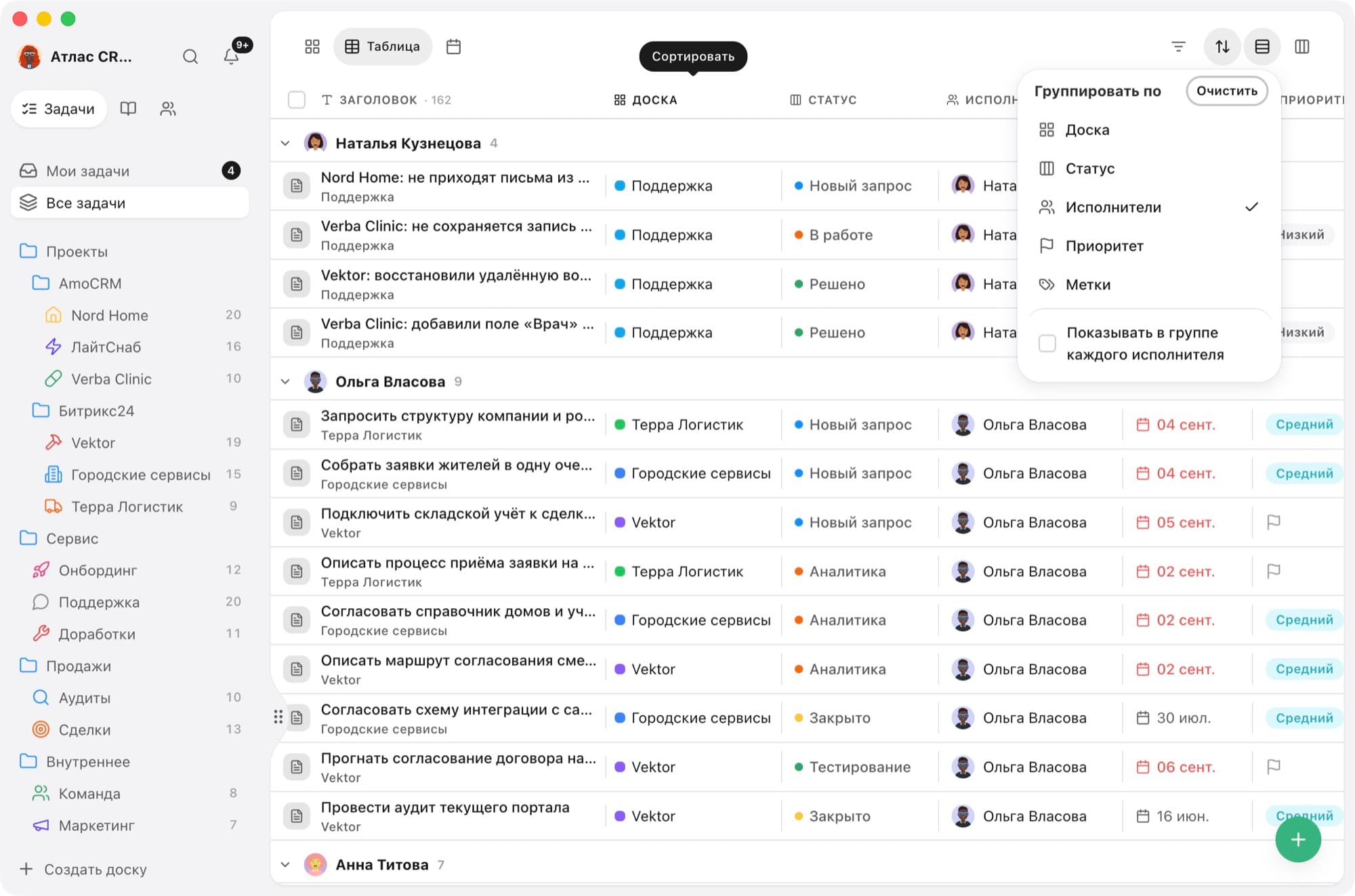The image size is (1355, 896).
Task: Select Все задачи in the sidebar
Action: click(130, 202)
